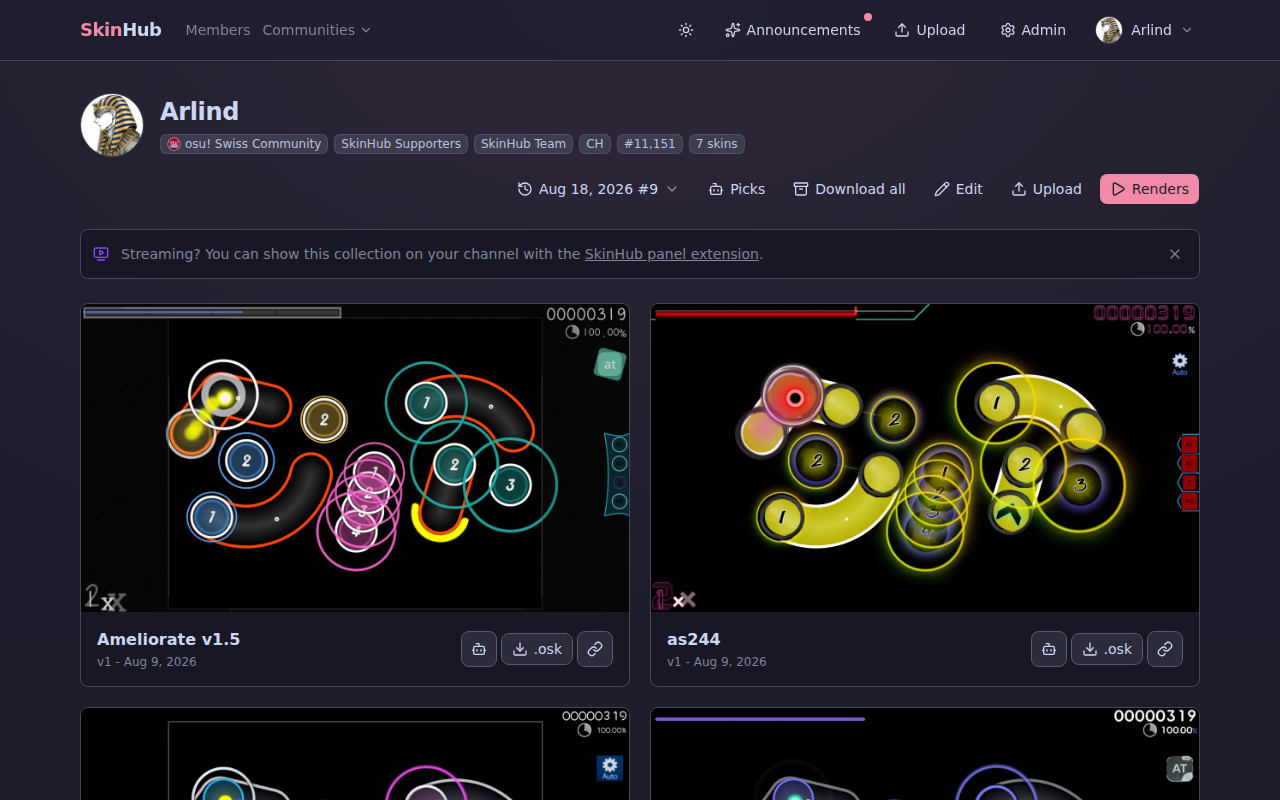Click the Arlind profile avatar image
This screenshot has height=800, width=1280.
coord(112,125)
